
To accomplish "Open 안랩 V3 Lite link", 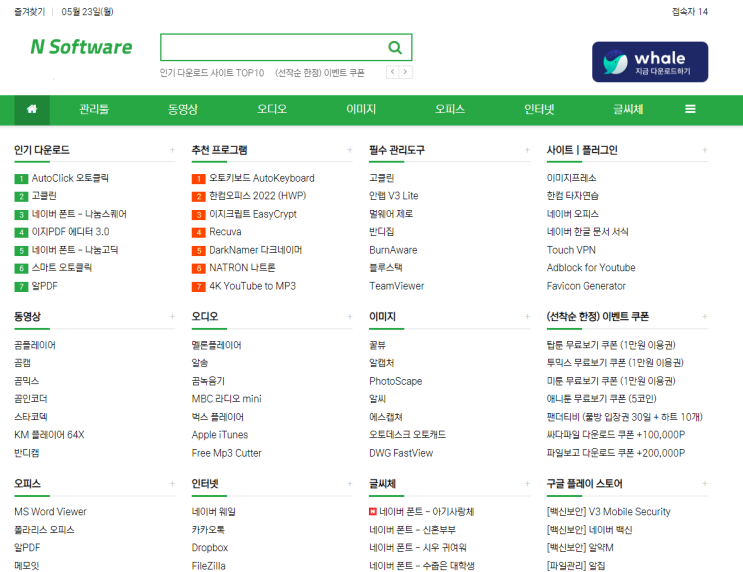I will click(394, 196).
